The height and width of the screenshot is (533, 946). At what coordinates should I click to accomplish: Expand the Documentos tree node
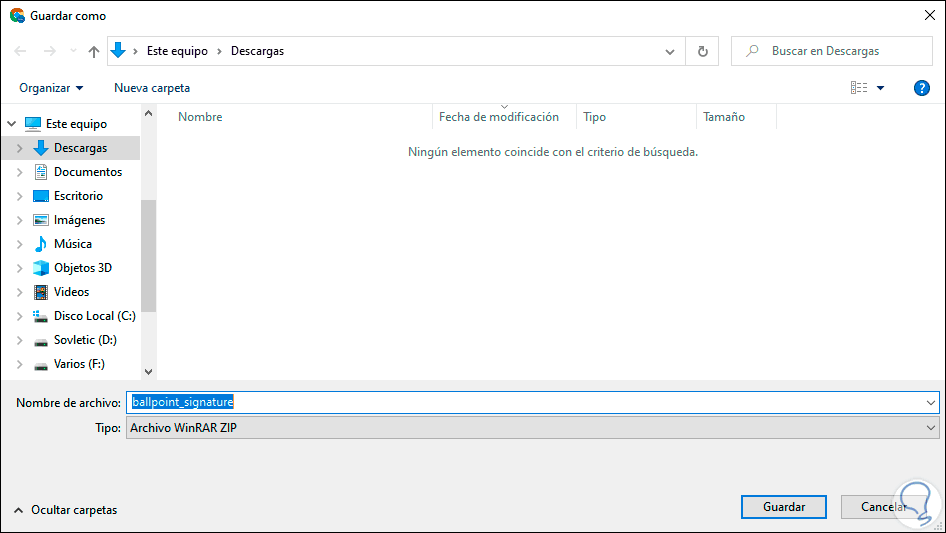pos(19,172)
